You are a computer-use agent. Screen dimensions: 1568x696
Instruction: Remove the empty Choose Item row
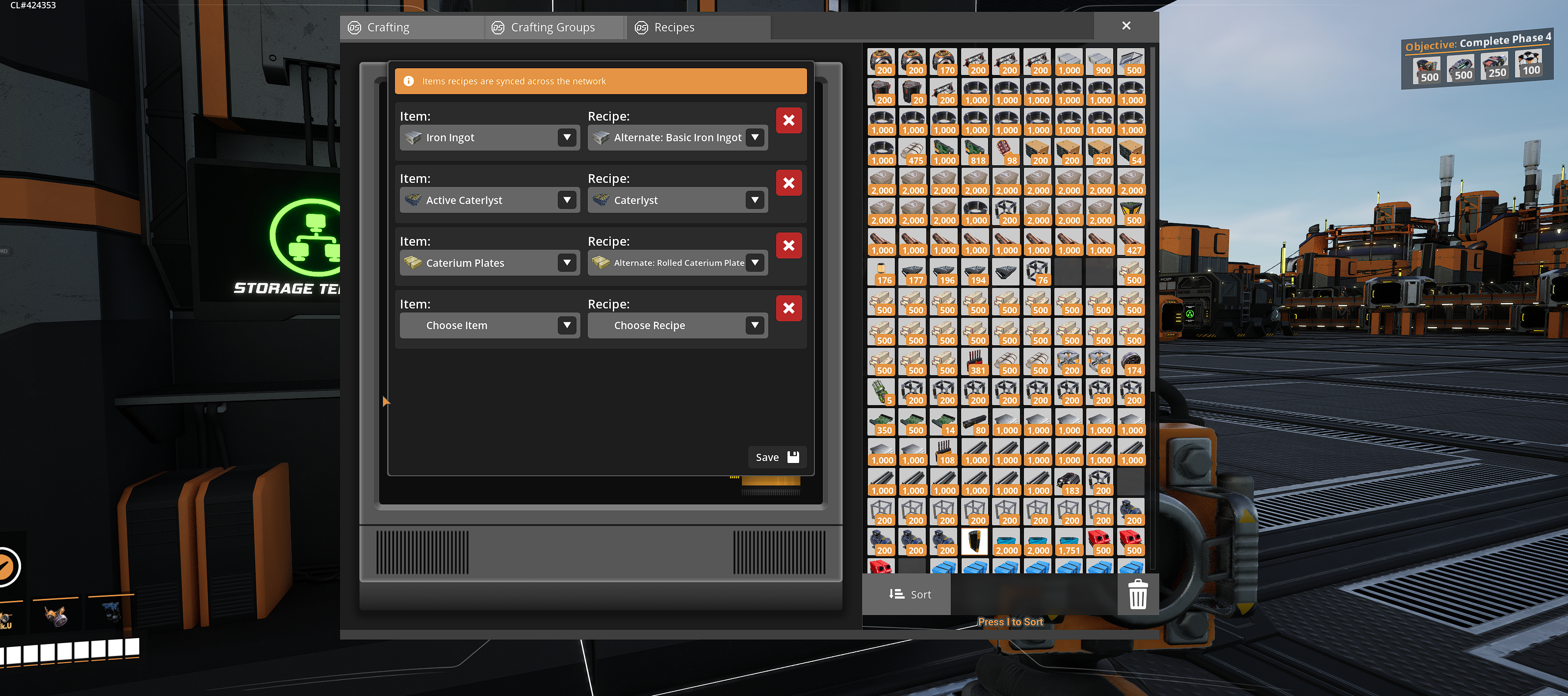tap(789, 309)
